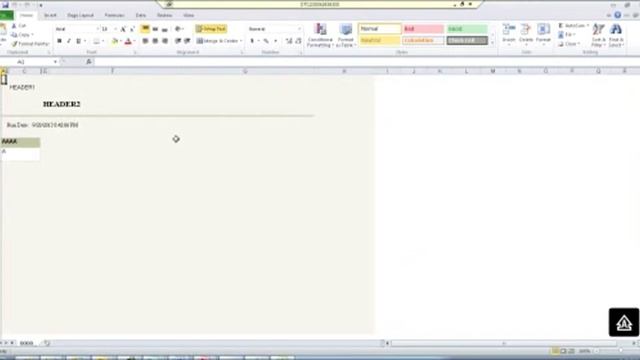Click the Accounting Number Format icon
This screenshot has width=640, height=360.
252,41
